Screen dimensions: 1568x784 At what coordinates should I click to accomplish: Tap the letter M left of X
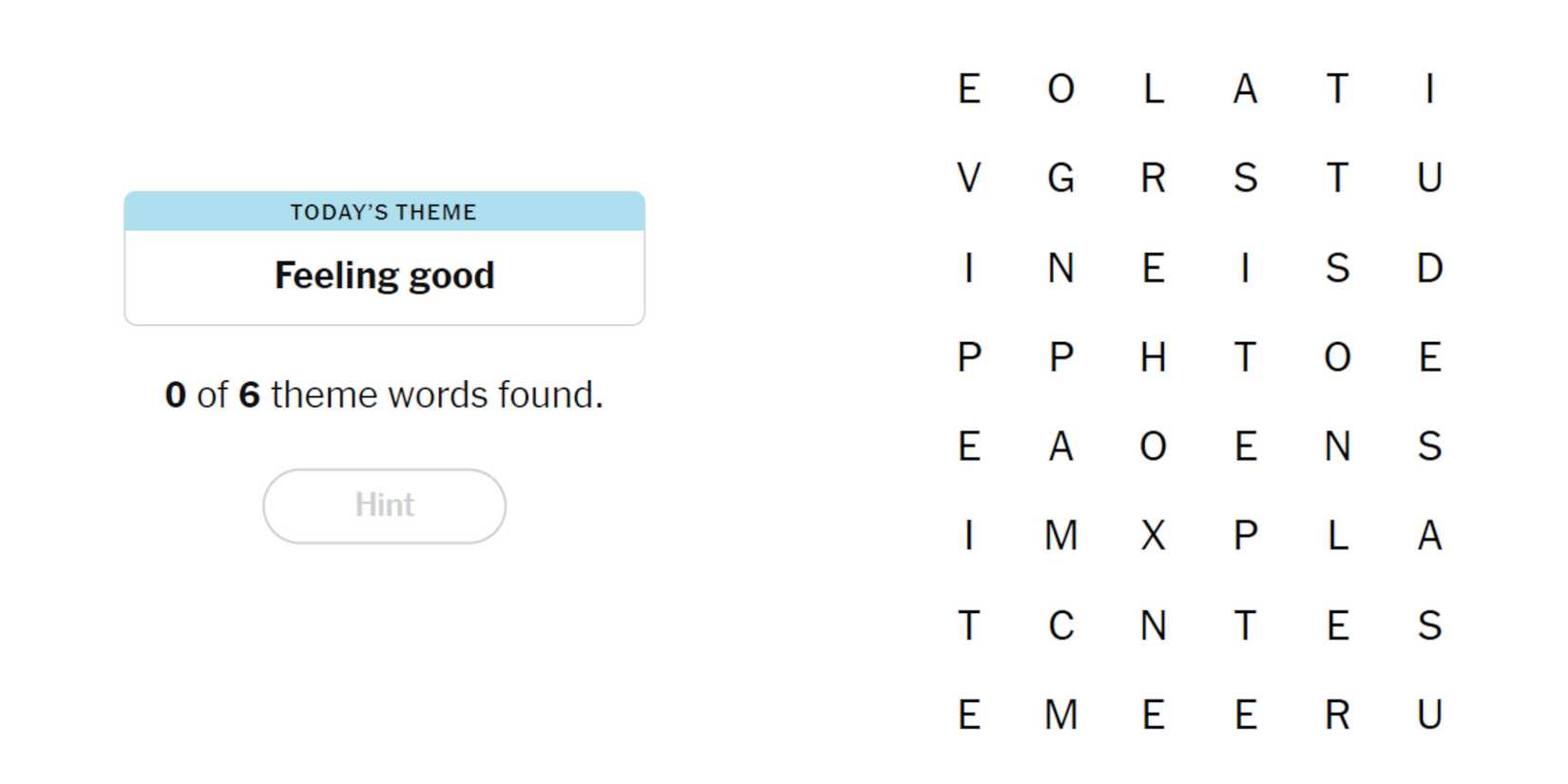click(x=1061, y=536)
